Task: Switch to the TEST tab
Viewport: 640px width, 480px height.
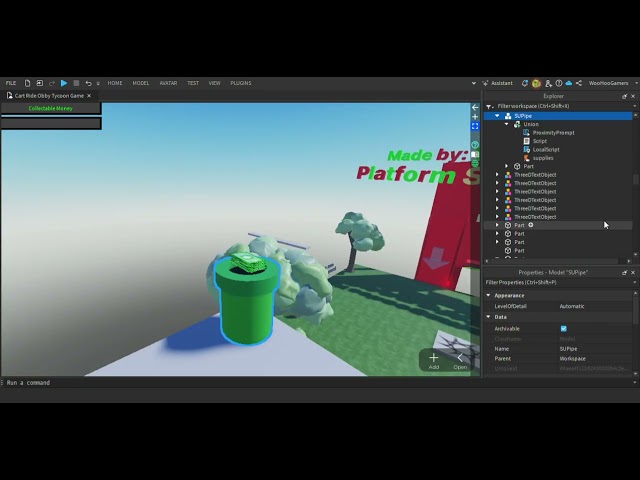Action: coord(193,83)
